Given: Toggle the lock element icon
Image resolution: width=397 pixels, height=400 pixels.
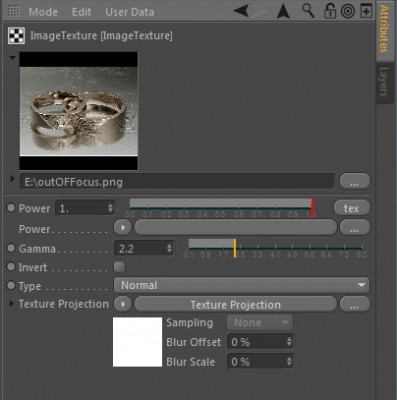Looking at the screenshot, I should click(329, 11).
